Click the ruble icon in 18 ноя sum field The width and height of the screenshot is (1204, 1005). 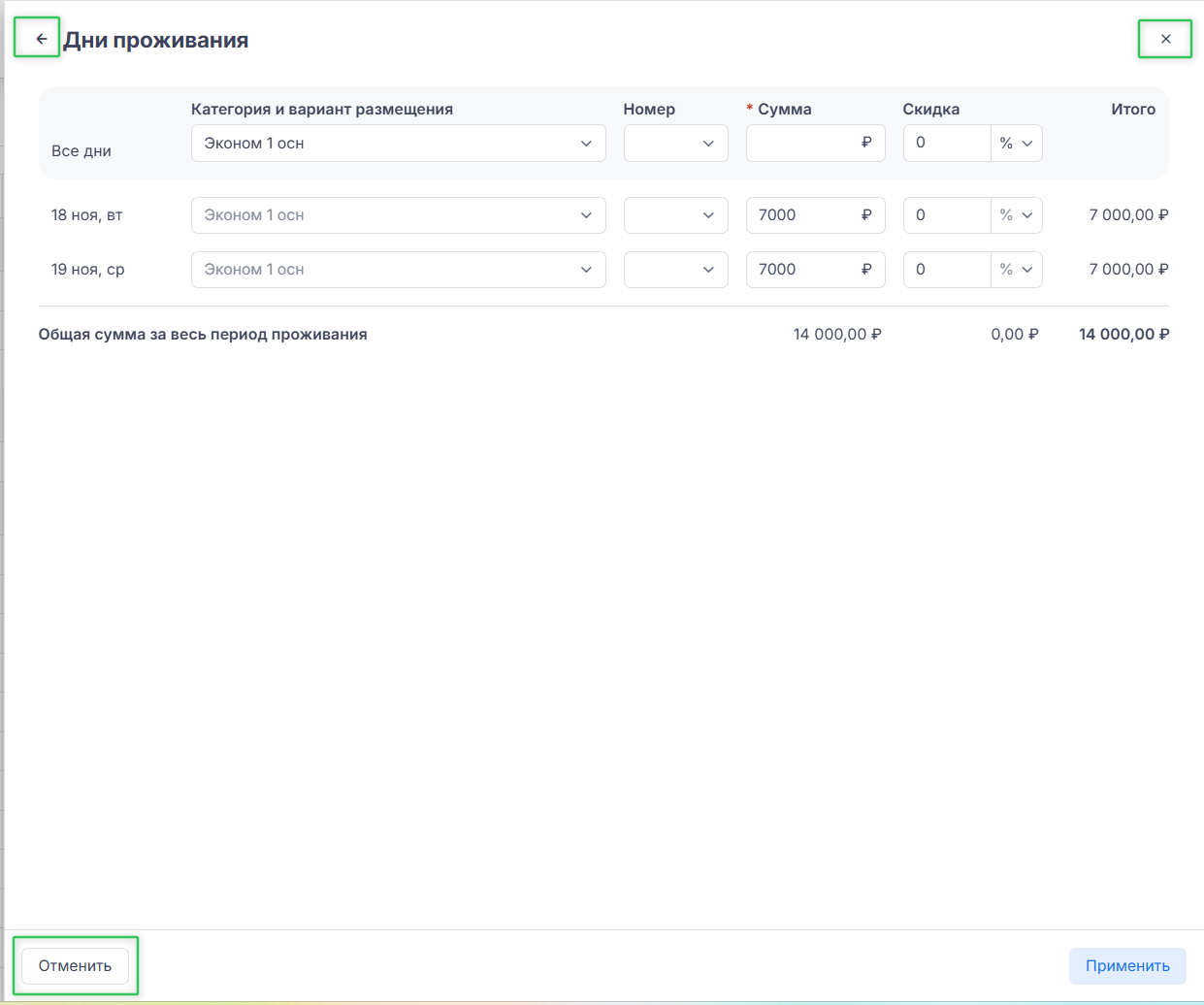(866, 215)
